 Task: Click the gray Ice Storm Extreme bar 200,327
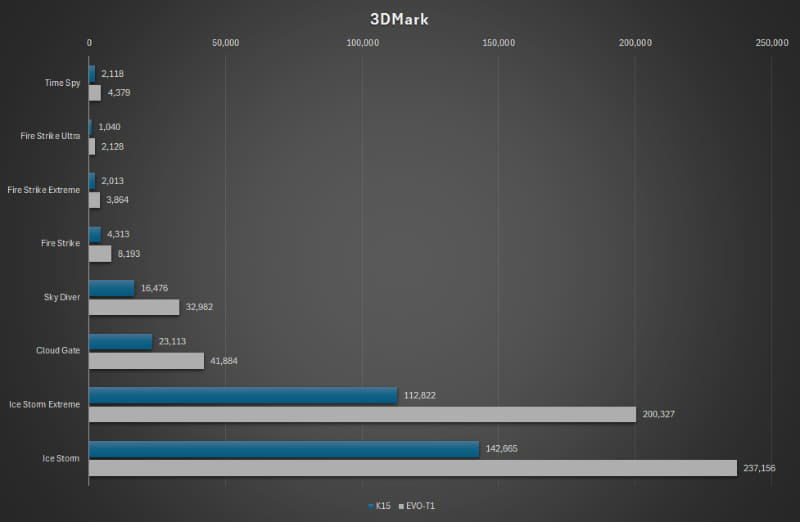[x=363, y=414]
